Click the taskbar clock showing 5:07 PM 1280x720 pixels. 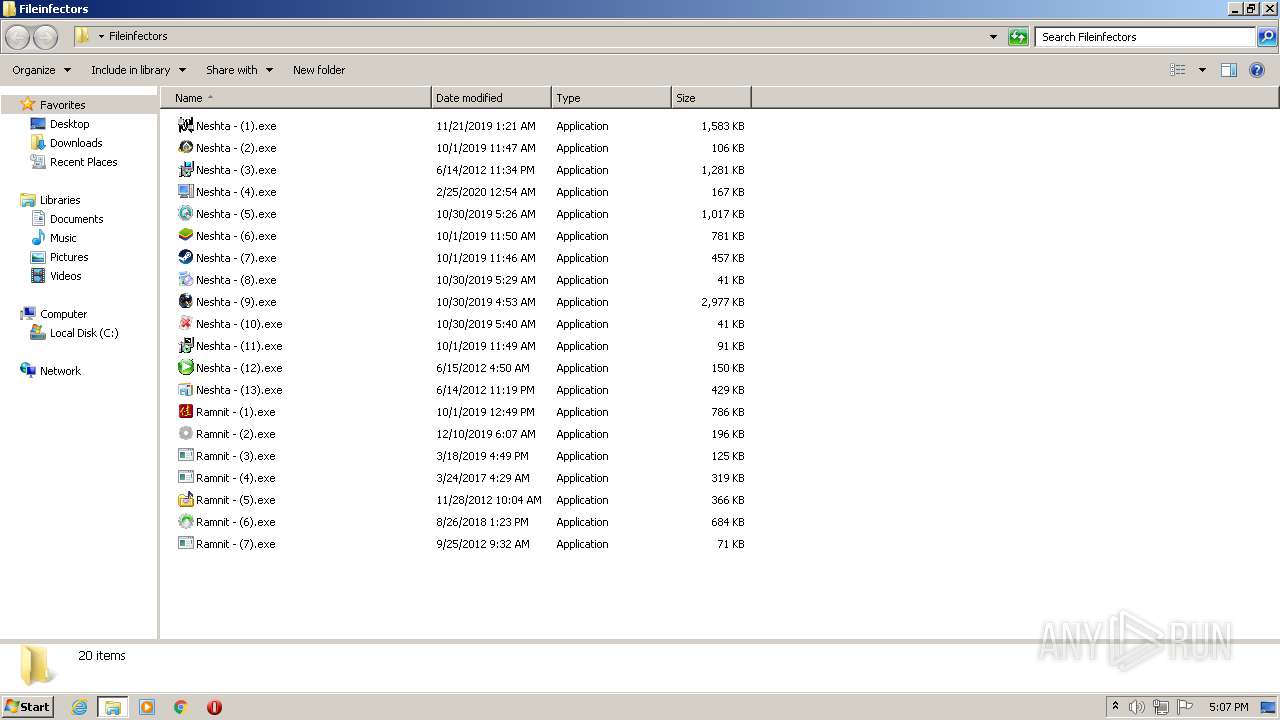tap(1228, 707)
